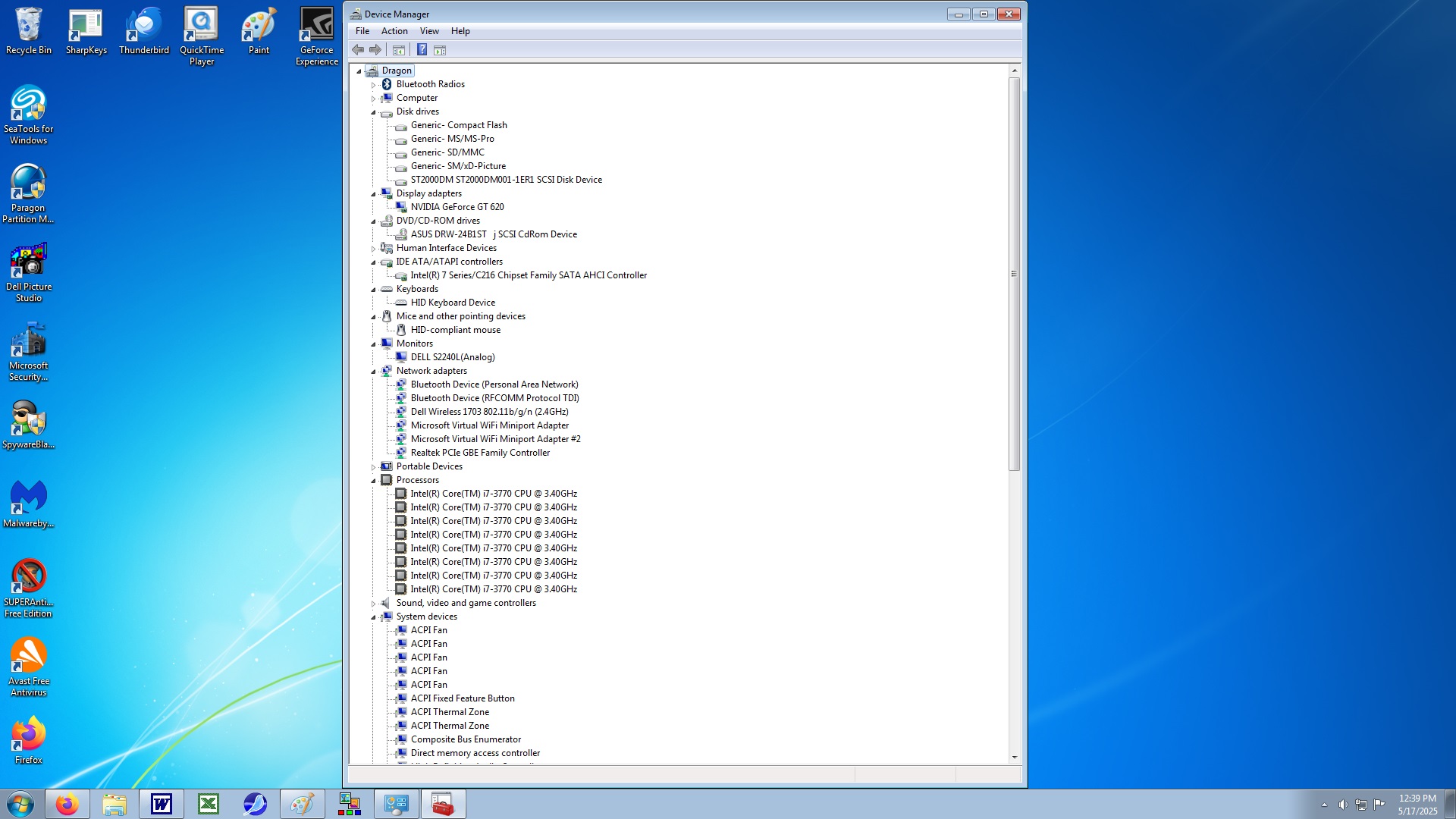This screenshot has height=819, width=1456.
Task: Select NVIDIA GeForce GT 620 device
Action: click(457, 207)
